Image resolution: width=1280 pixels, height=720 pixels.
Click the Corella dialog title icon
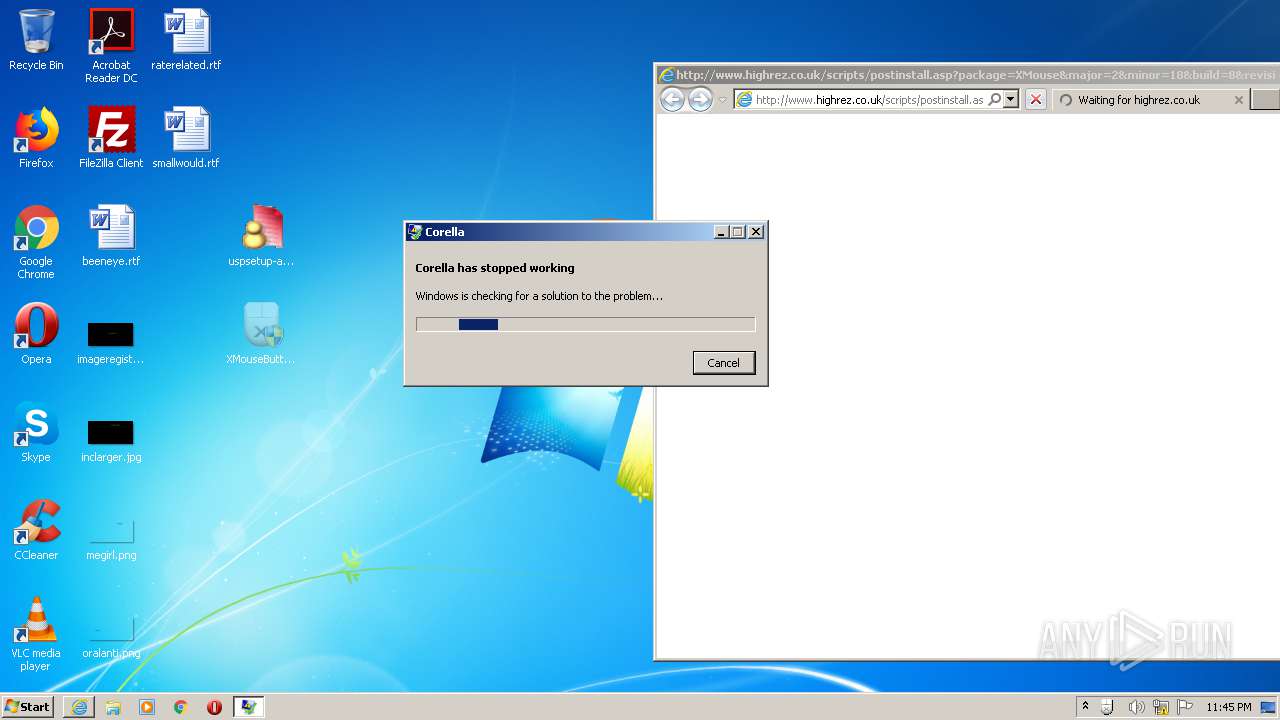pos(415,232)
